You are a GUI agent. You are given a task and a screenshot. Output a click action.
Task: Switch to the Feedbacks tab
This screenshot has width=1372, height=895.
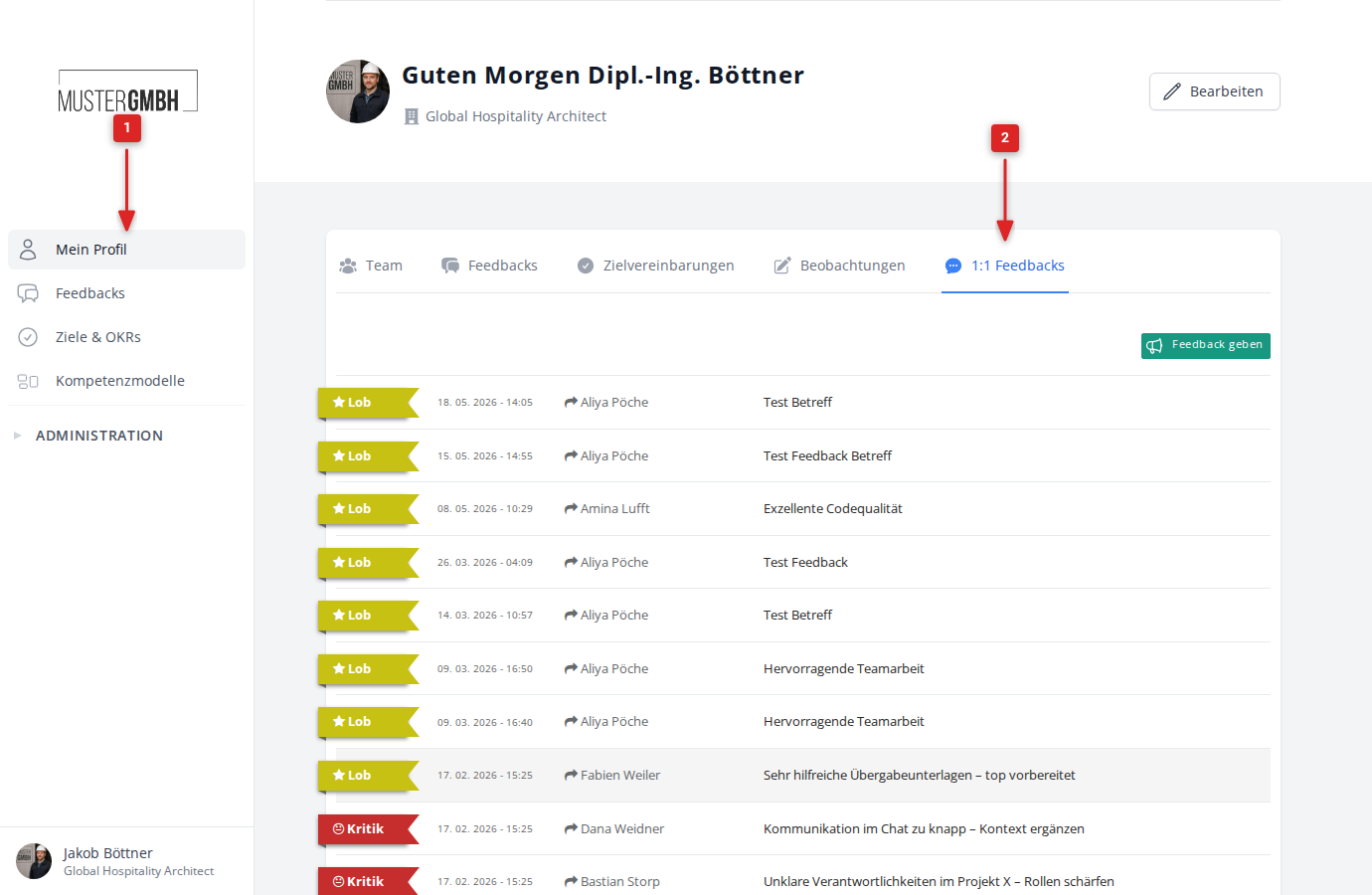pyautogui.click(x=489, y=266)
